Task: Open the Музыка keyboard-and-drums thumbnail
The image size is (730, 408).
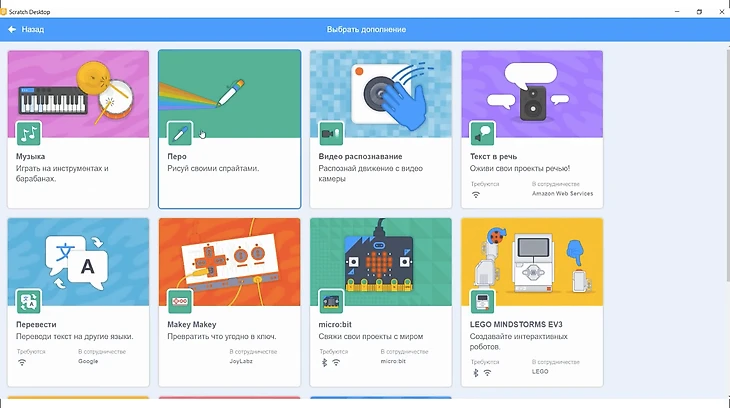Action: 78,94
